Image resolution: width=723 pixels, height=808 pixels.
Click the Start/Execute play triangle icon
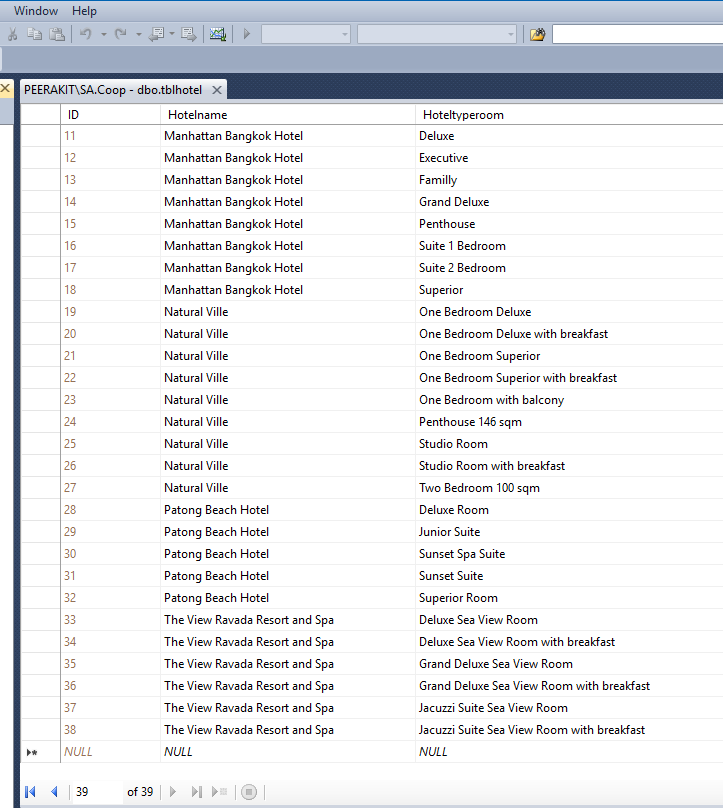pyautogui.click(x=246, y=34)
